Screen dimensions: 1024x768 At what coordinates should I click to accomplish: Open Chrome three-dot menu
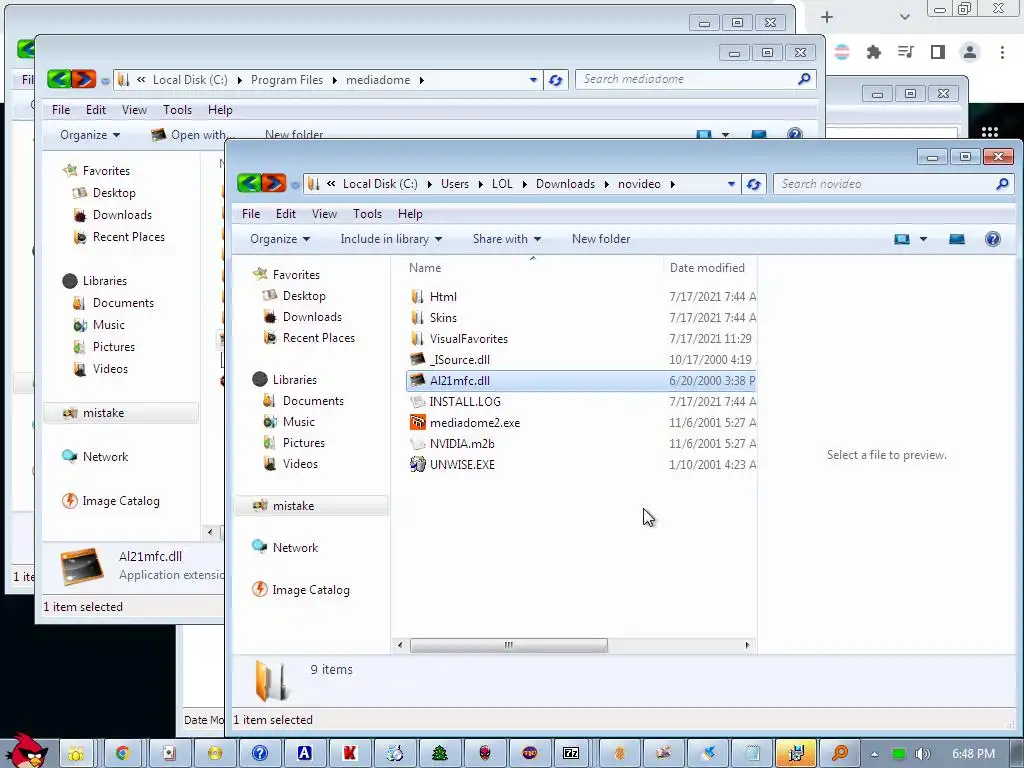(1002, 52)
